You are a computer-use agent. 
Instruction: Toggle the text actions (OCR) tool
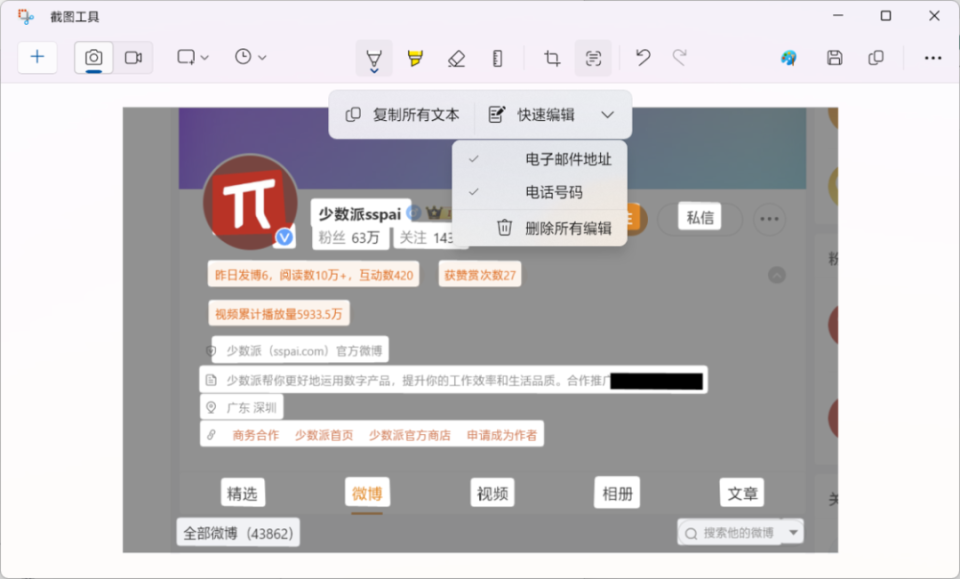[593, 57]
